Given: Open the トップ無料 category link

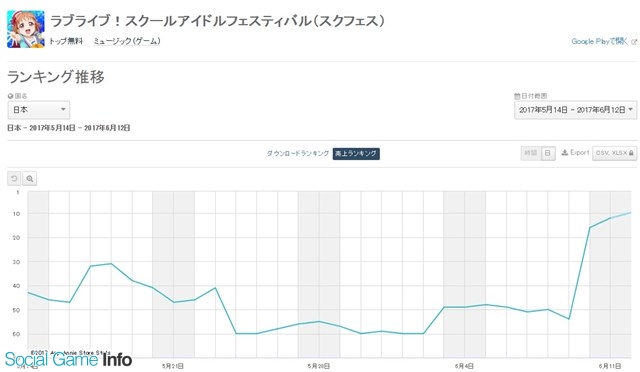Looking at the screenshot, I should click(x=66, y=41).
